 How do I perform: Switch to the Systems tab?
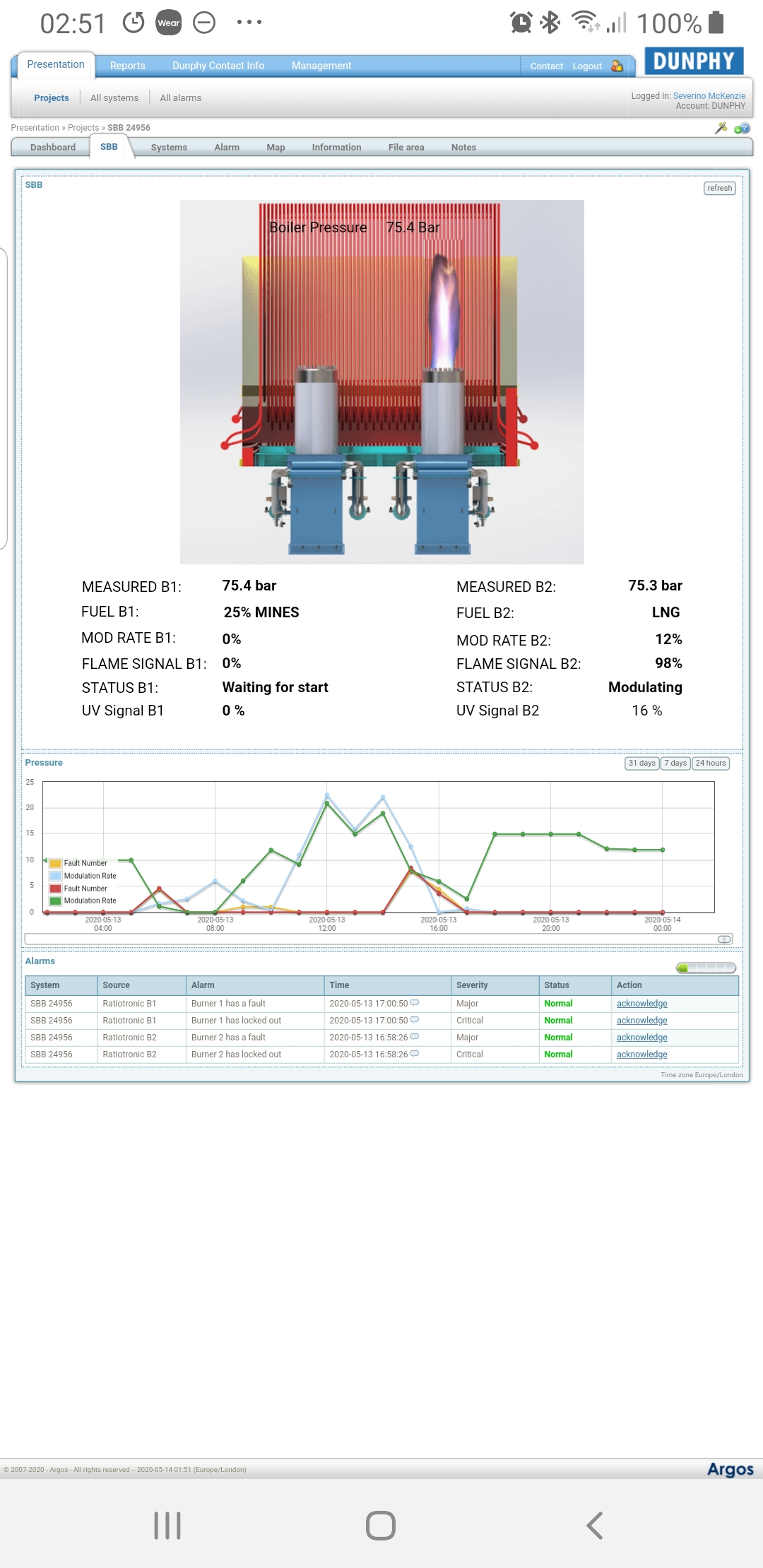tap(169, 147)
